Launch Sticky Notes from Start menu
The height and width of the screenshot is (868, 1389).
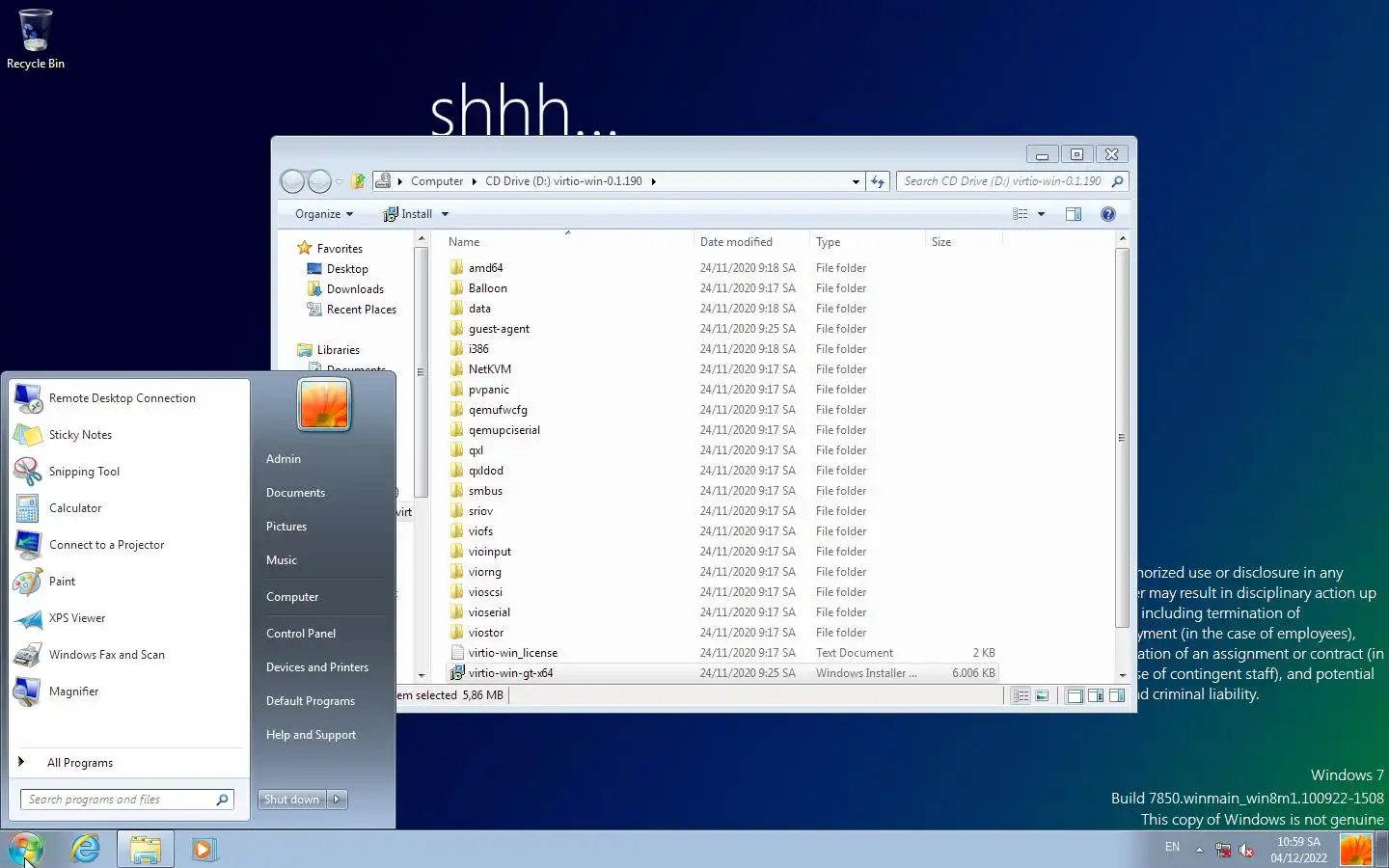pyautogui.click(x=129, y=435)
